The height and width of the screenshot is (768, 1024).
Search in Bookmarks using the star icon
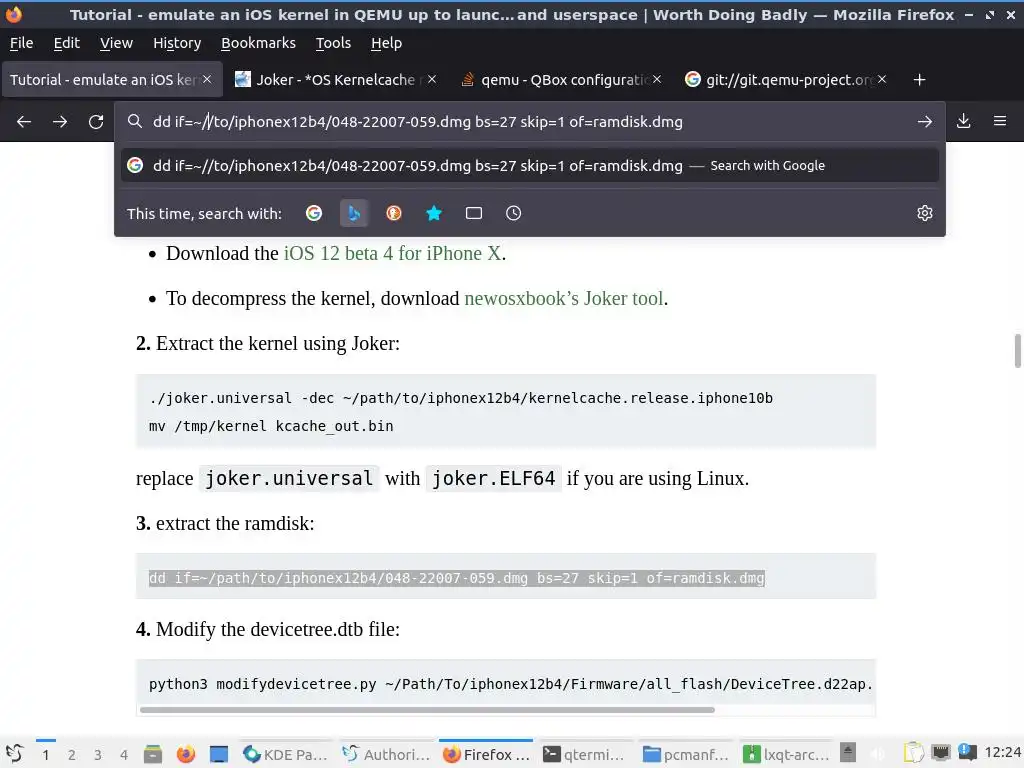click(x=434, y=213)
